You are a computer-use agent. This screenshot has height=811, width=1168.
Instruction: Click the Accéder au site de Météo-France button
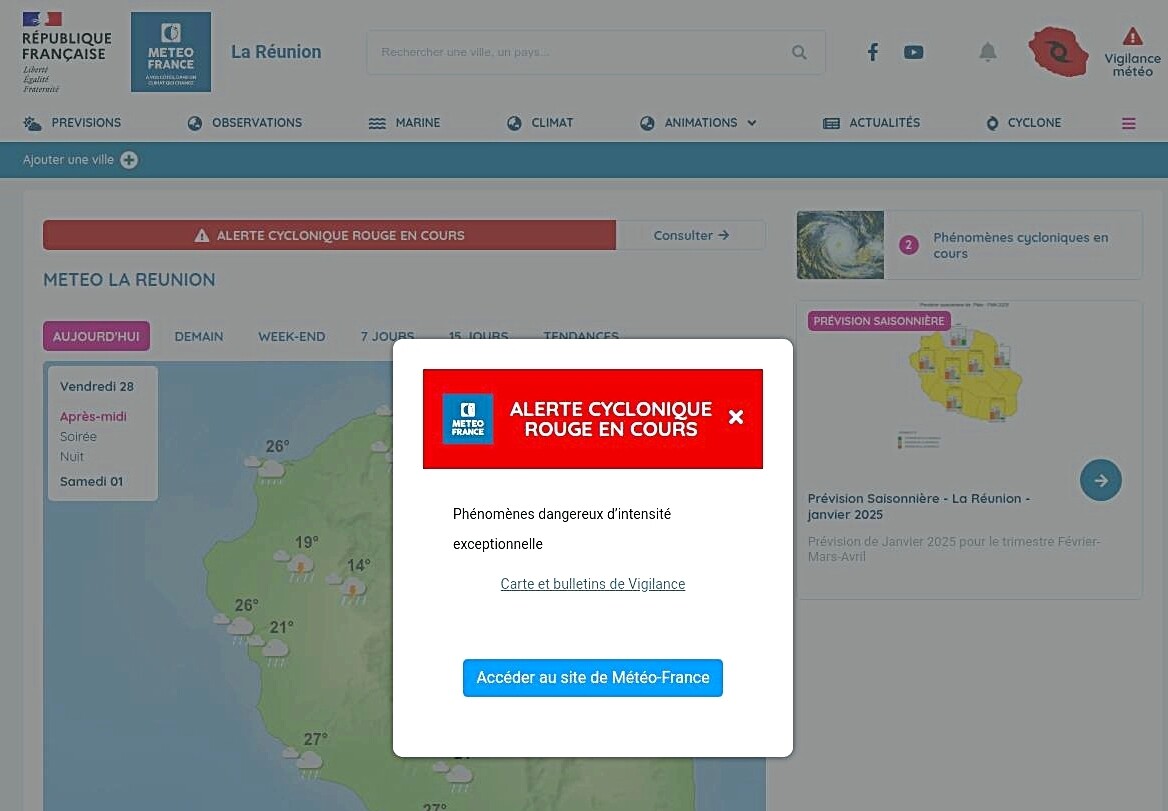(593, 678)
